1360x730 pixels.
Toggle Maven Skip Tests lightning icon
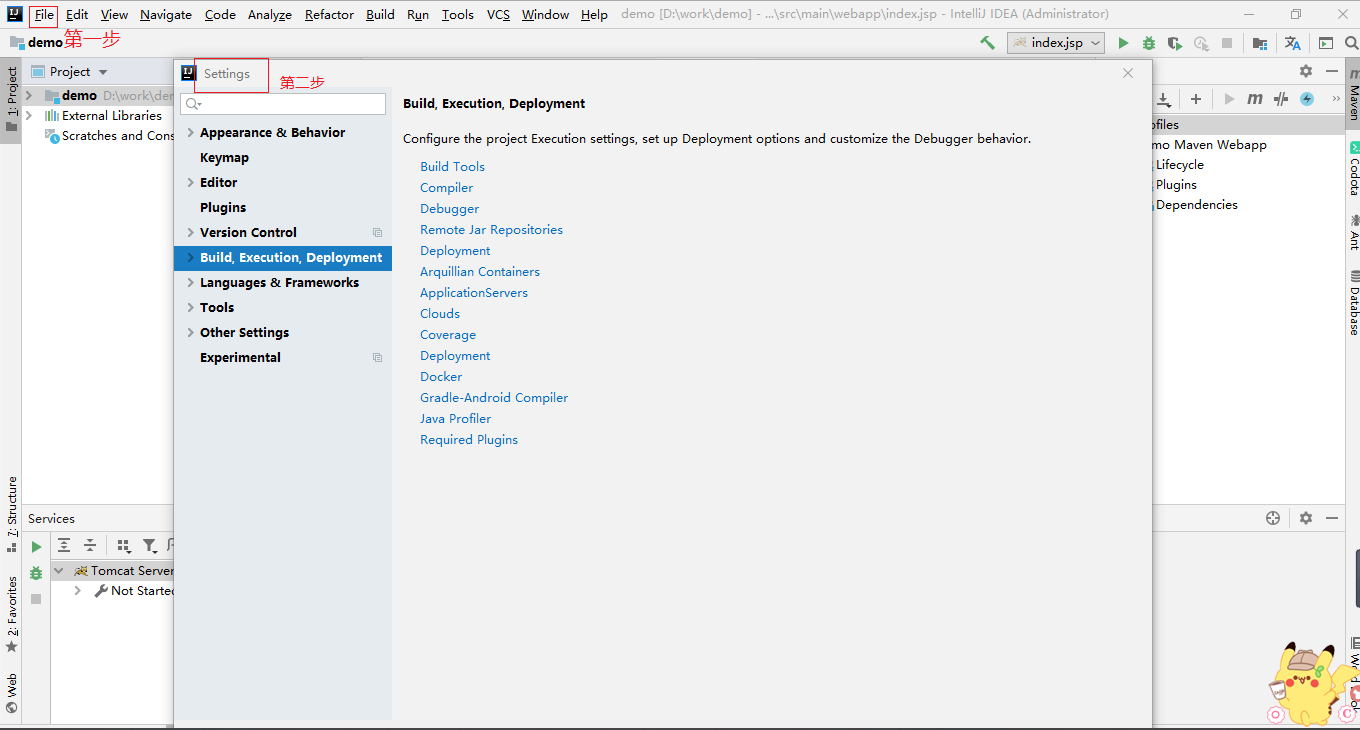click(x=1307, y=99)
